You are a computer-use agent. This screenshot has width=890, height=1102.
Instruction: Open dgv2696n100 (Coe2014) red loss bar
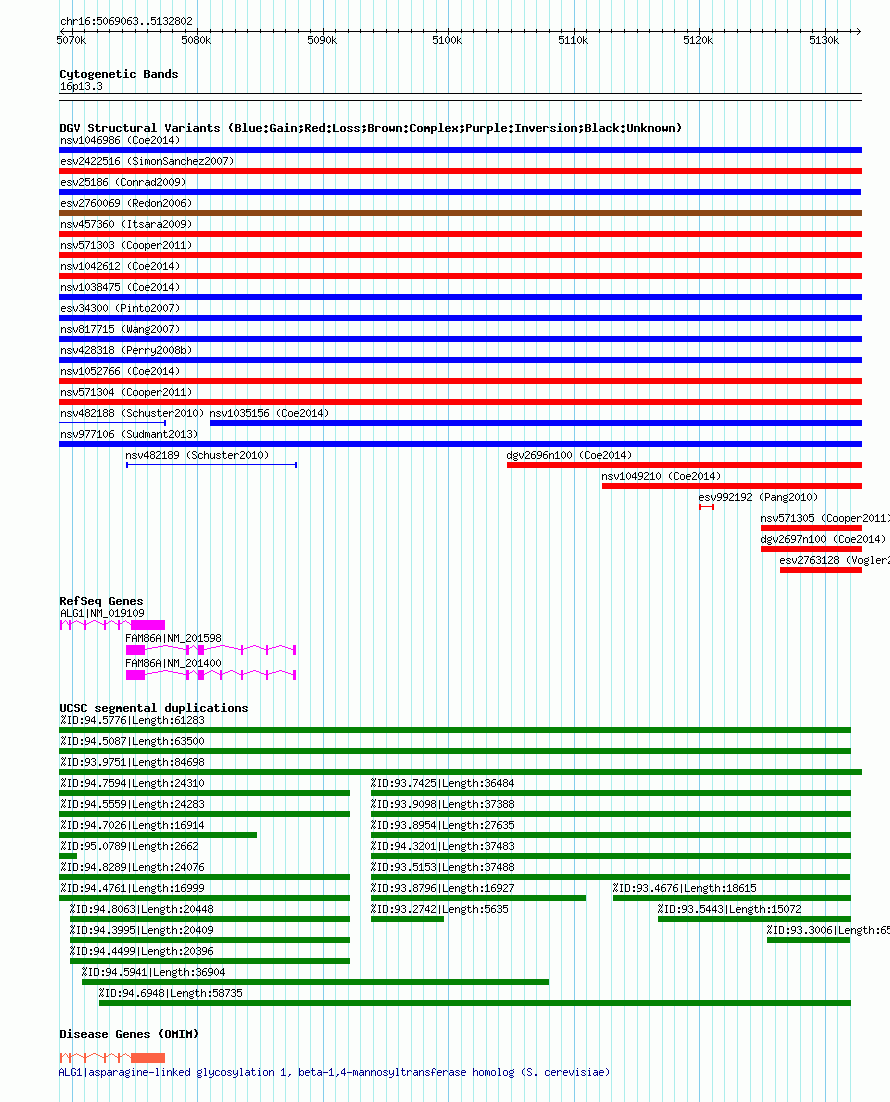tap(684, 465)
